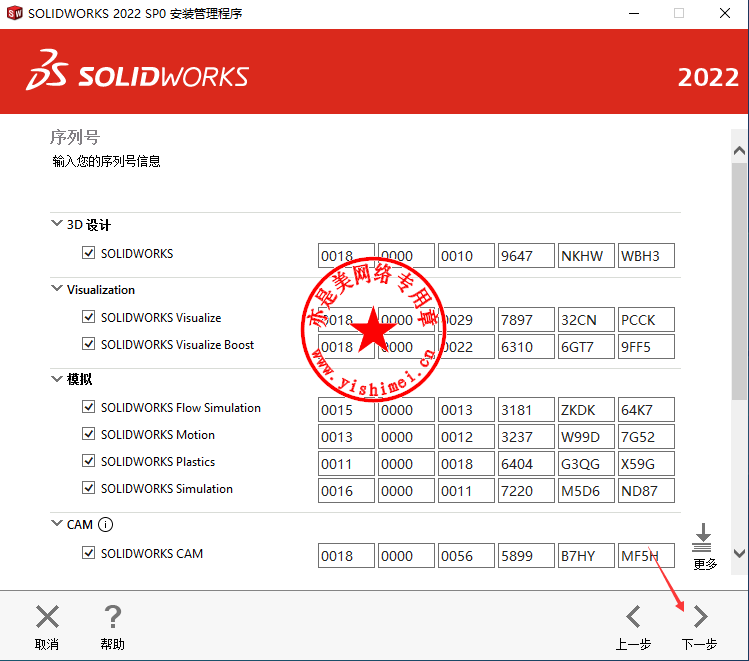Click the 取消 label
The image size is (749, 661).
click(x=47, y=644)
